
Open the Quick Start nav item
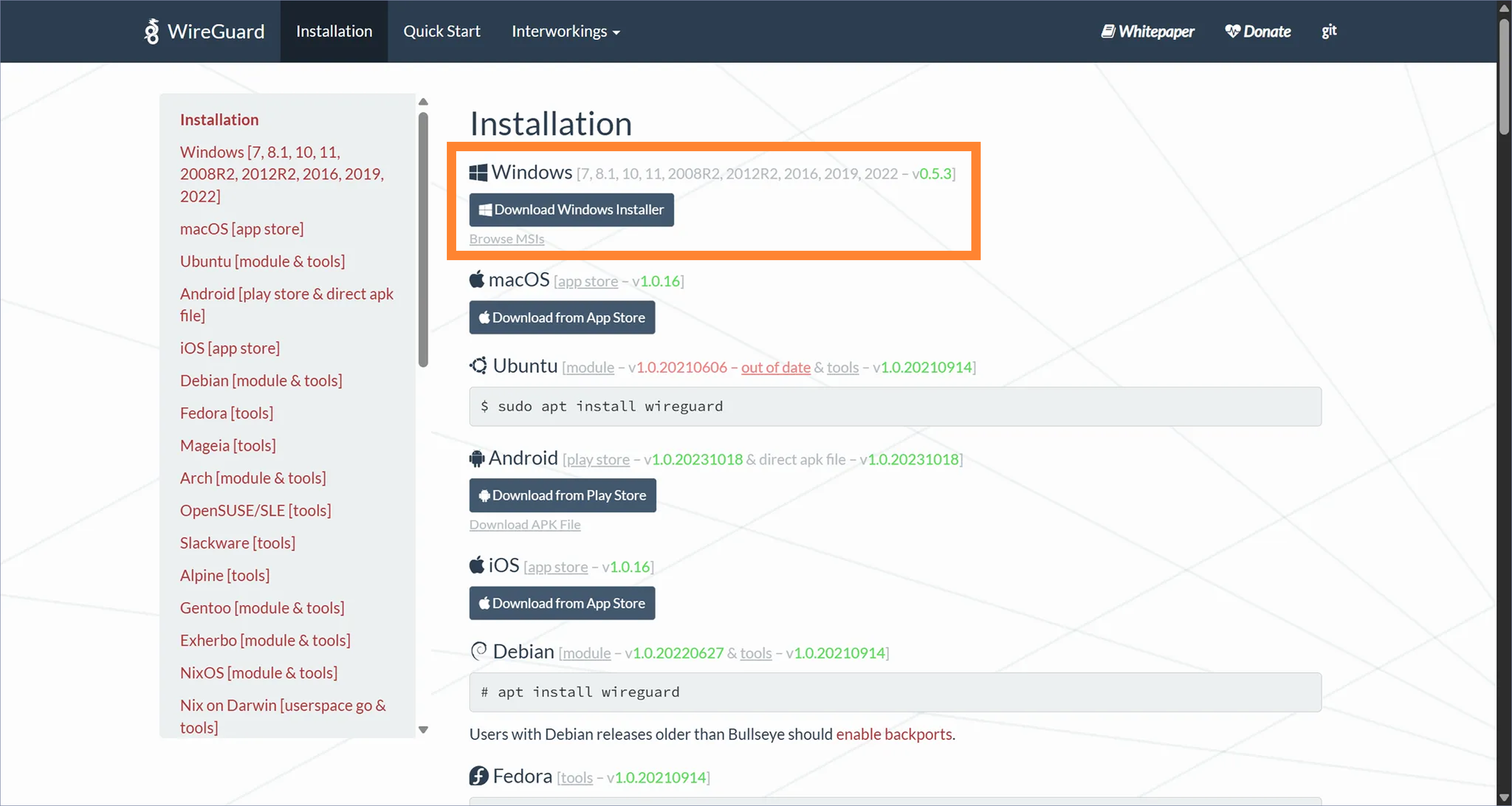[442, 31]
